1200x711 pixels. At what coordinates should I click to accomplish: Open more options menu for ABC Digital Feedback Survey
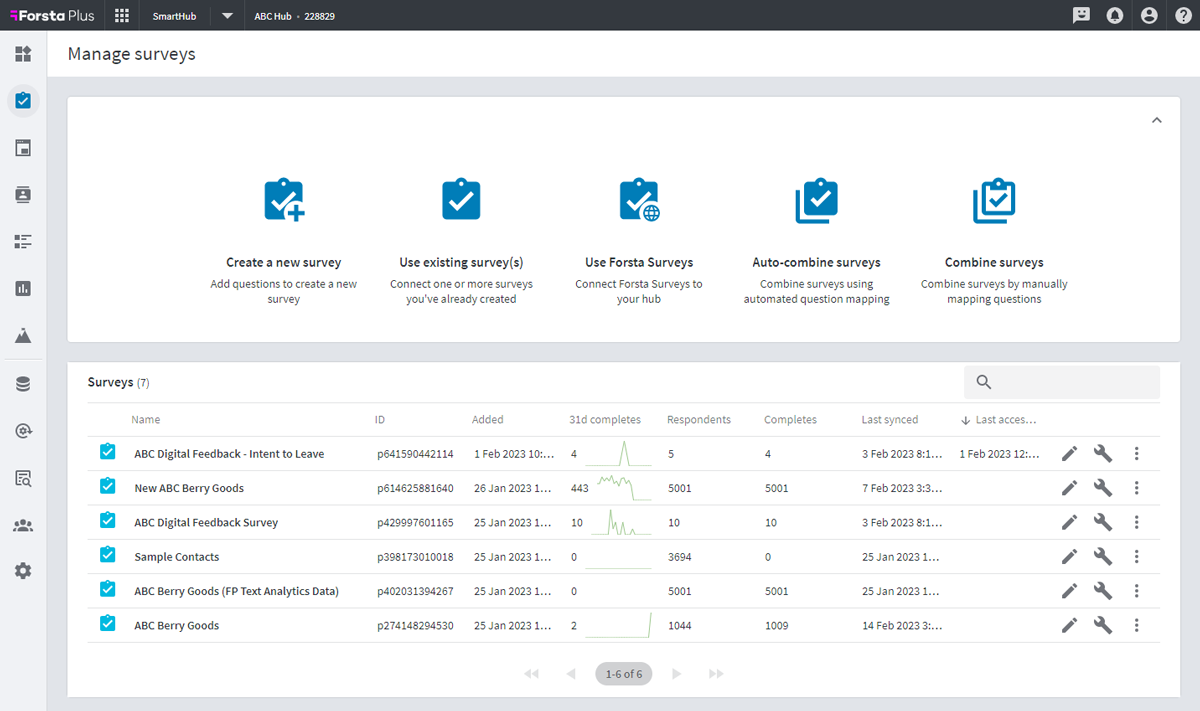pyautogui.click(x=1137, y=522)
